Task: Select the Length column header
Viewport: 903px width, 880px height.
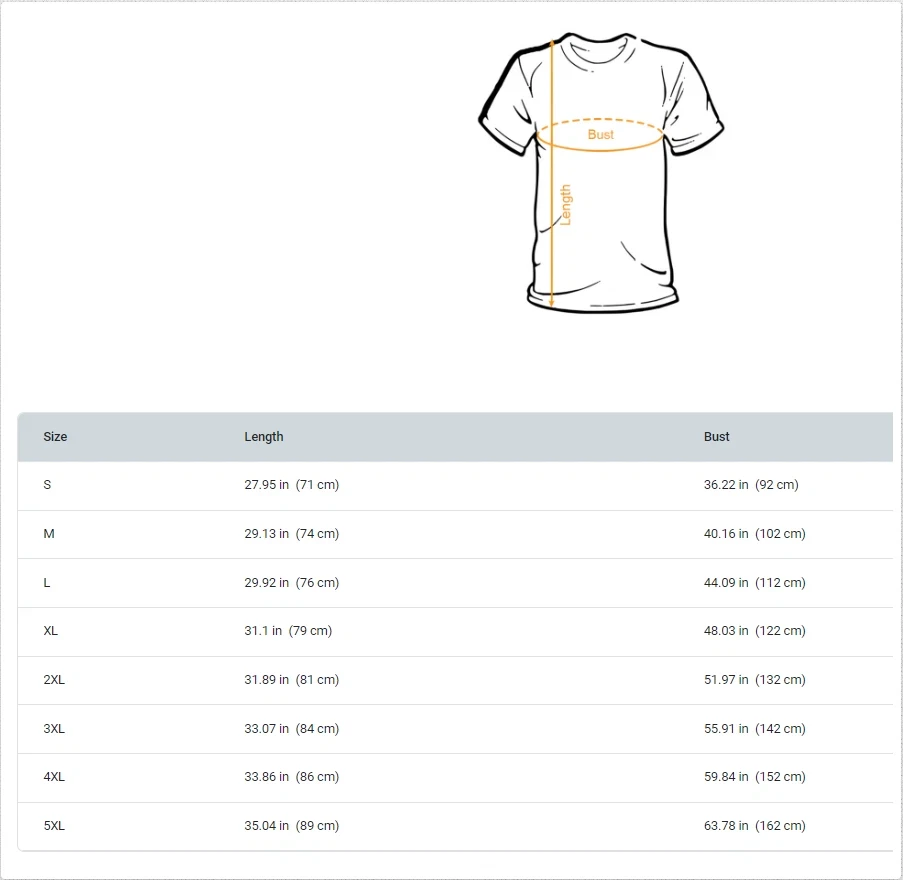Action: point(264,437)
